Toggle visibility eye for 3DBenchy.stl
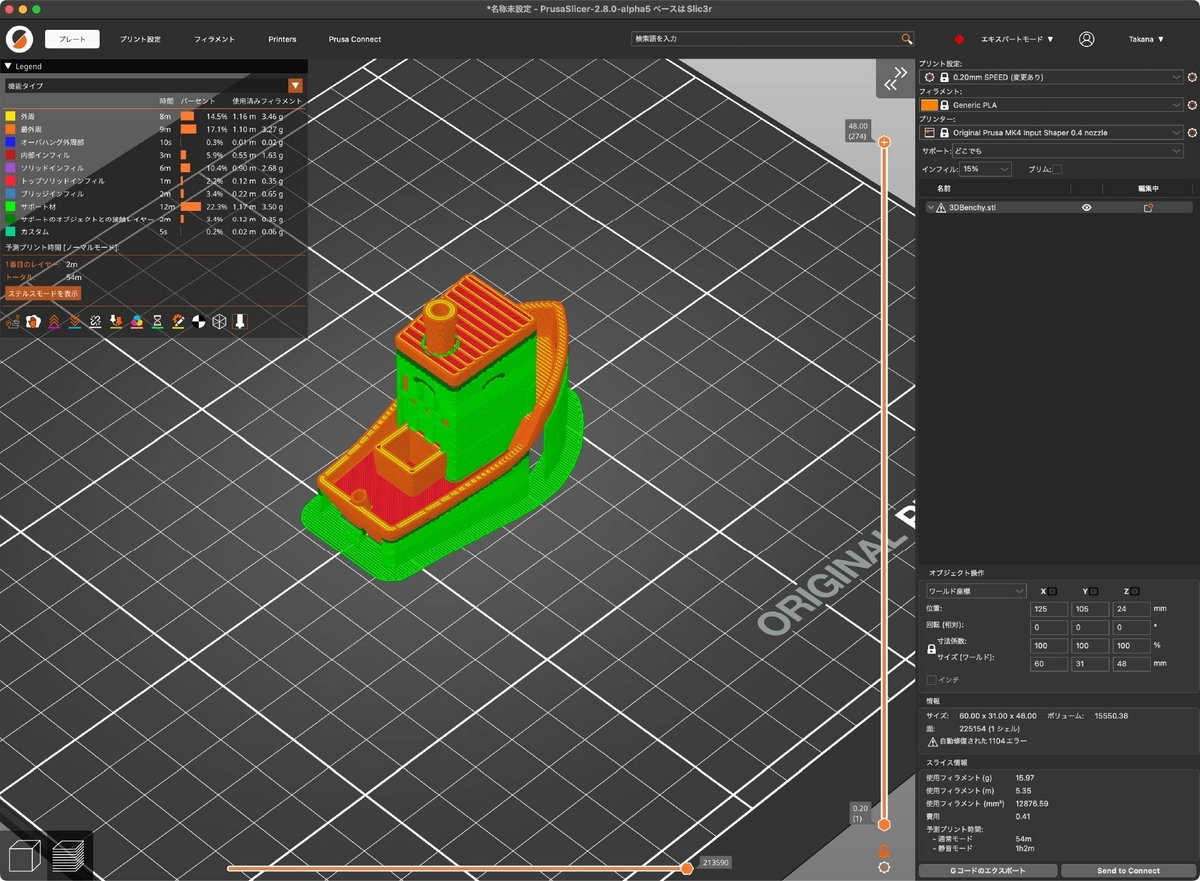Viewport: 1200px width, 881px height. coord(1086,208)
